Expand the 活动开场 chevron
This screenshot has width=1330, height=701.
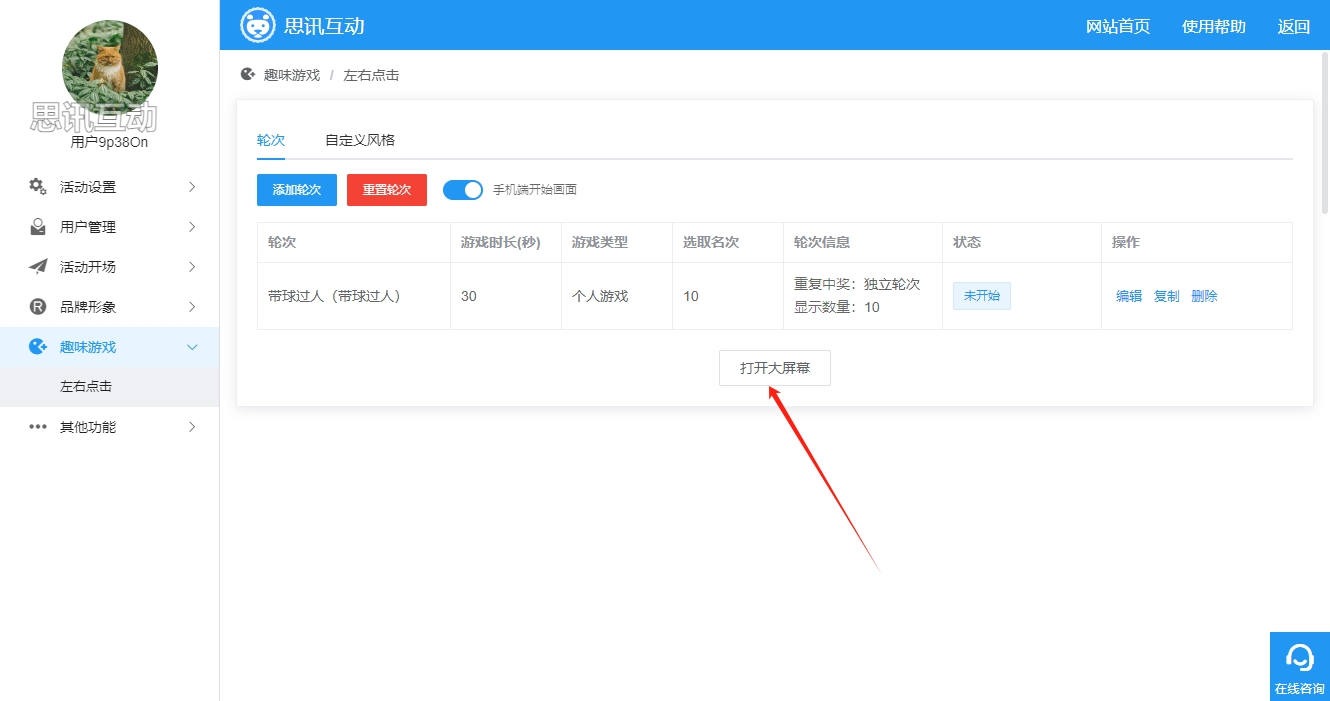(192, 267)
